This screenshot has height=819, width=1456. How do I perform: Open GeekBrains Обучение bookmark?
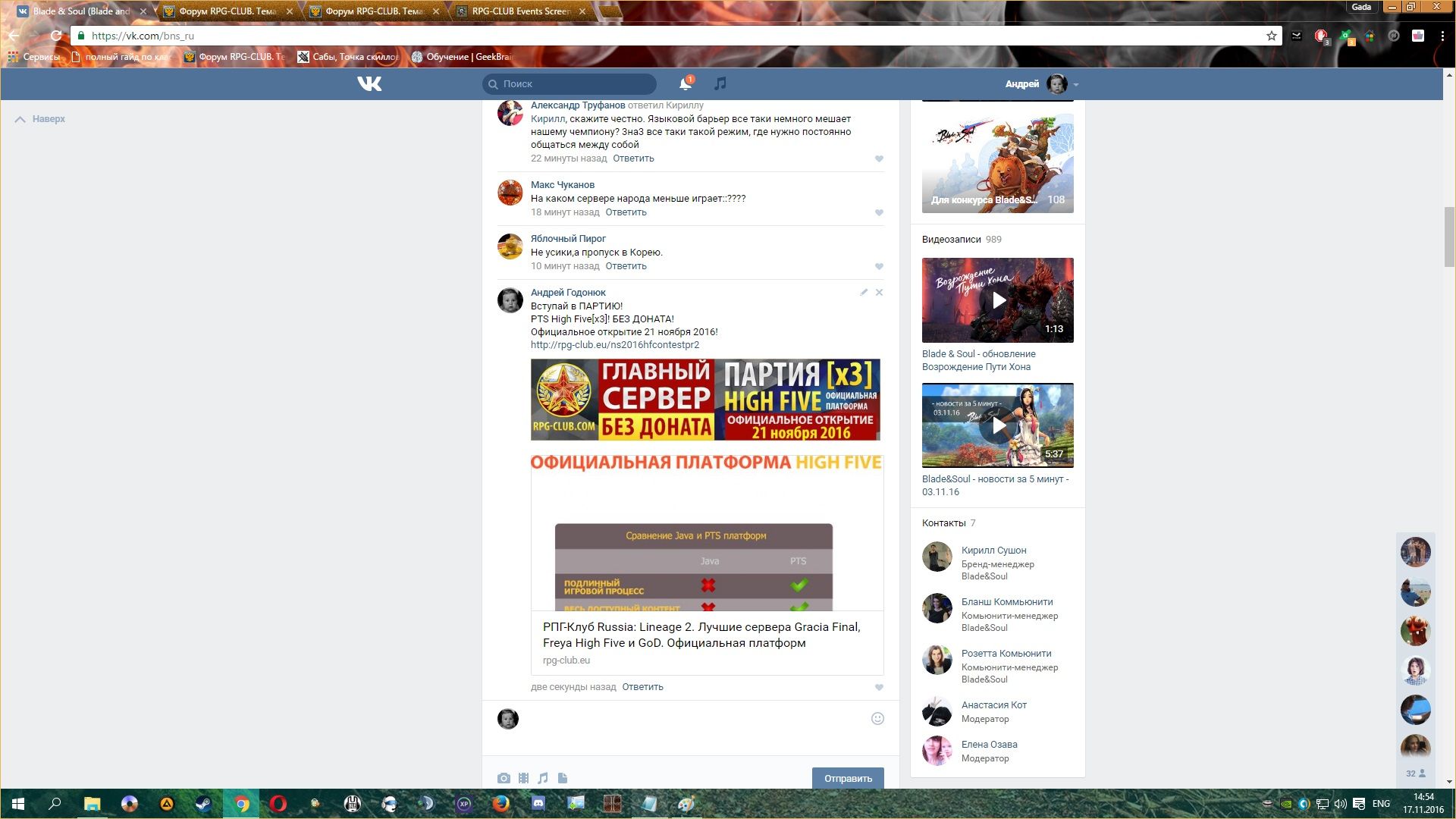click(x=463, y=57)
